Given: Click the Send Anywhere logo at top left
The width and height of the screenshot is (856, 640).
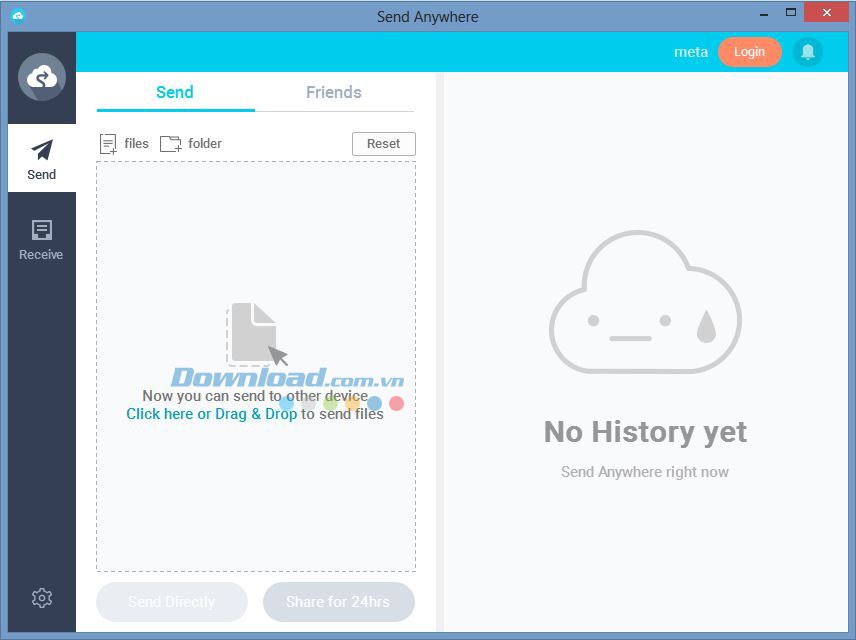Looking at the screenshot, I should [x=41, y=76].
